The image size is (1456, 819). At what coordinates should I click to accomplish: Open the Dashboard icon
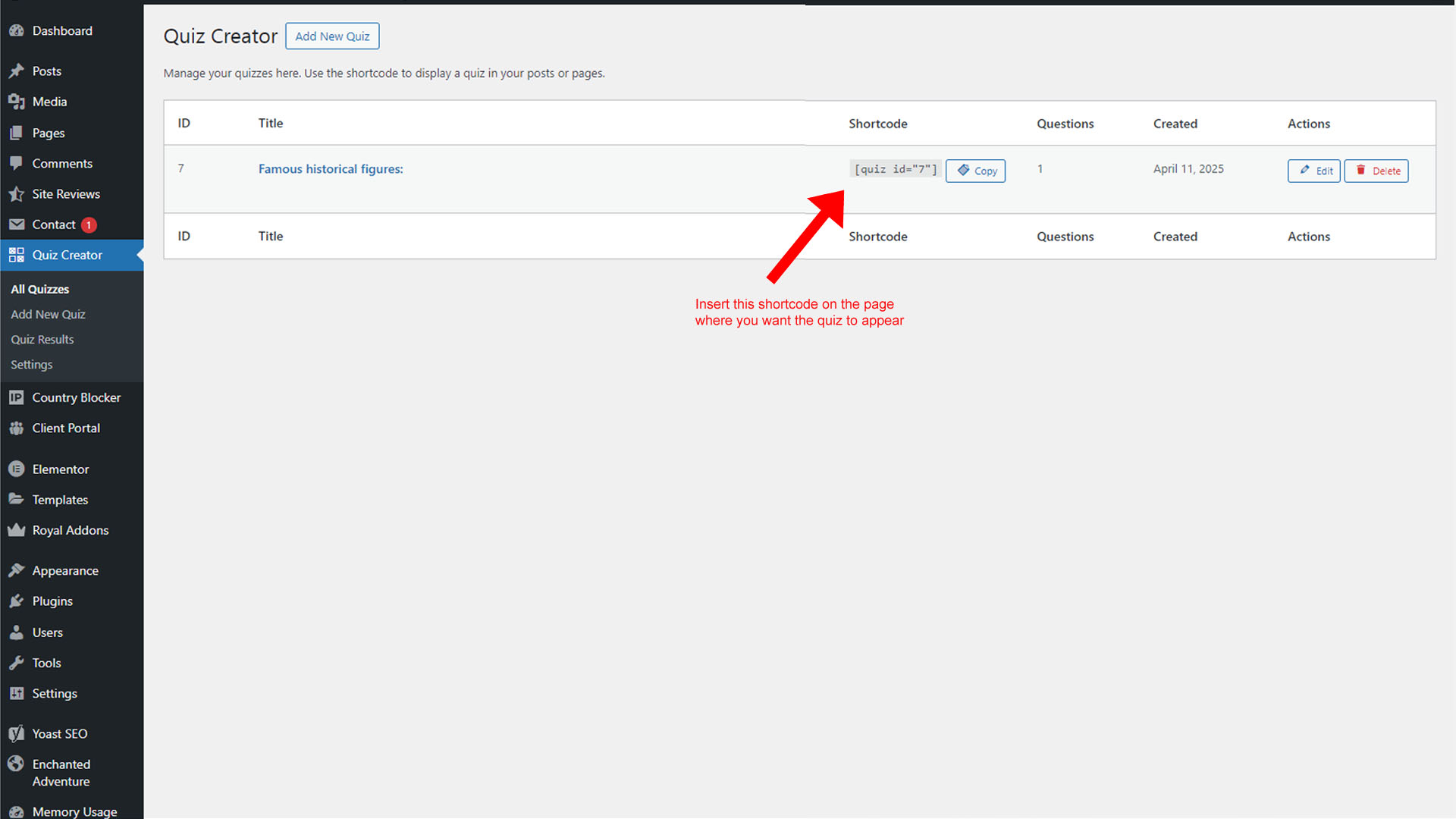point(17,30)
